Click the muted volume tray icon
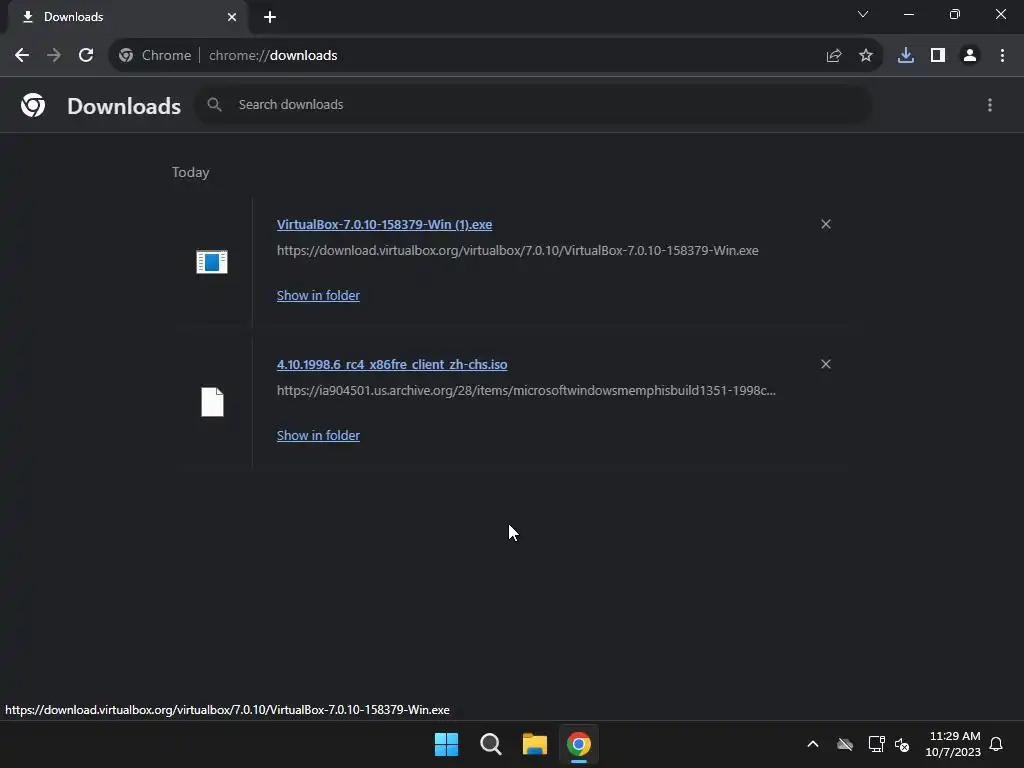The height and width of the screenshot is (768, 1024). pyautogui.click(x=902, y=744)
